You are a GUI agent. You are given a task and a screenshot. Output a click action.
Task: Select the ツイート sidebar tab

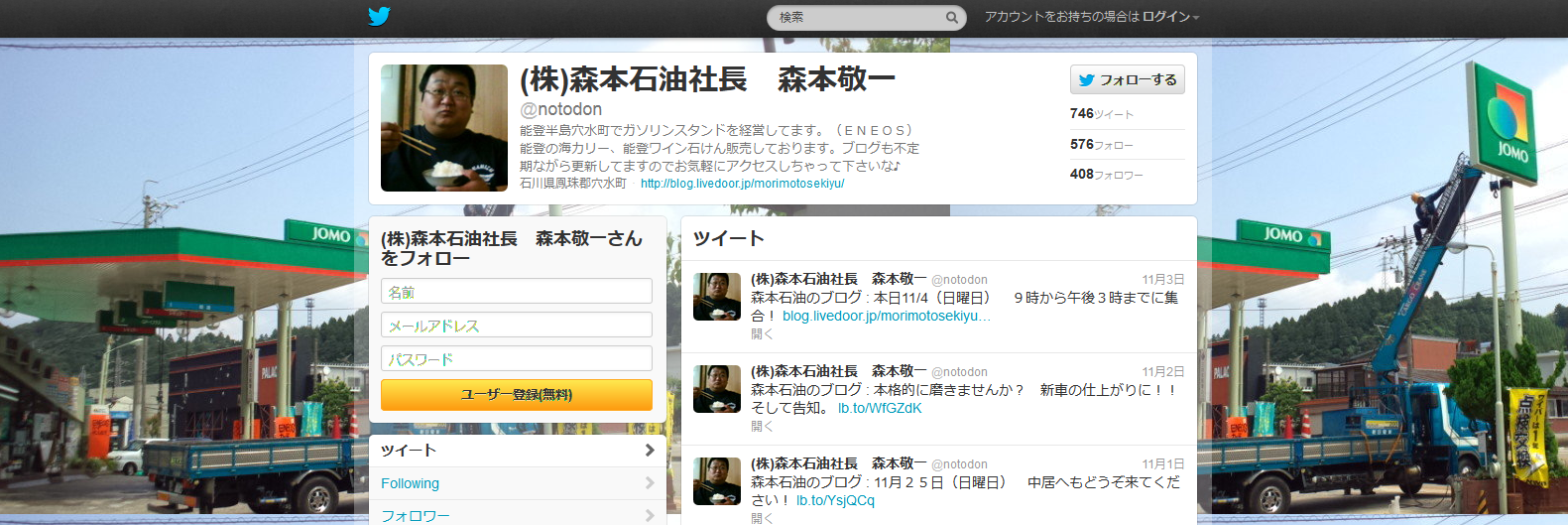516,451
